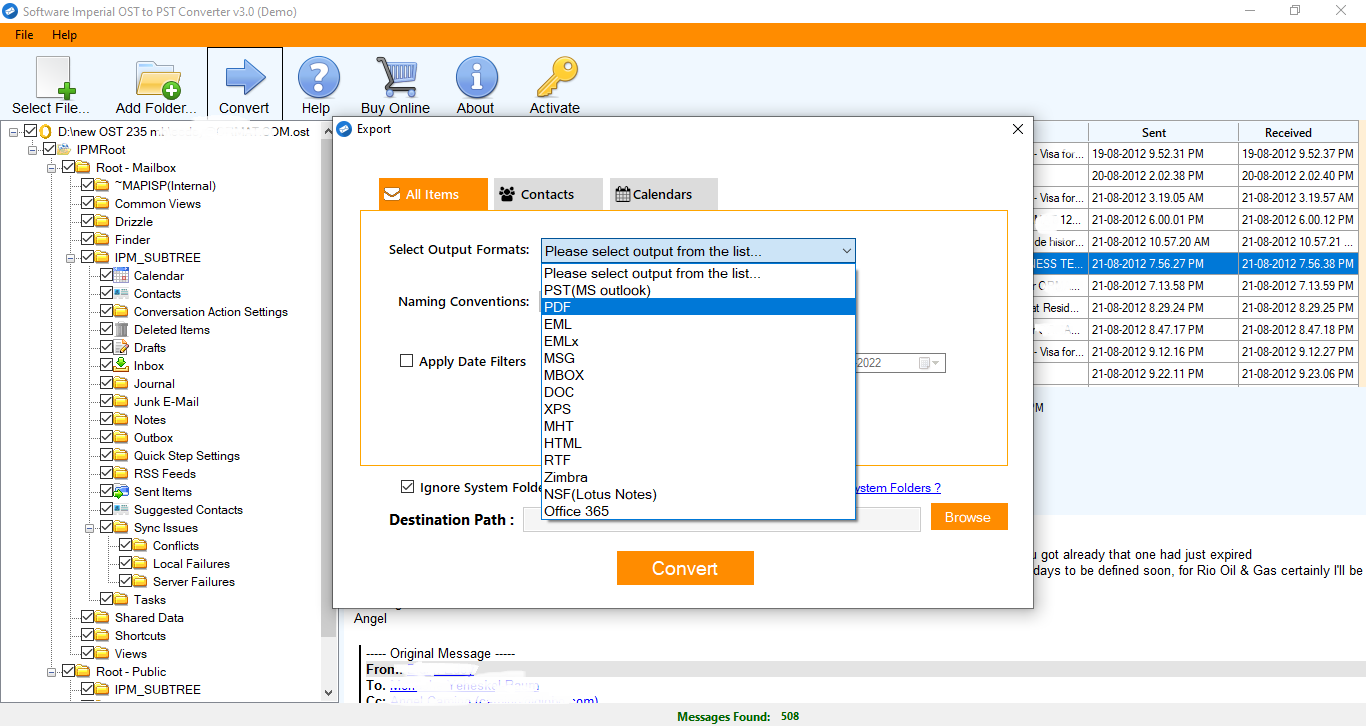The image size is (1370, 726).
Task: Click the Contacts folder icon in tree
Action: (121, 294)
